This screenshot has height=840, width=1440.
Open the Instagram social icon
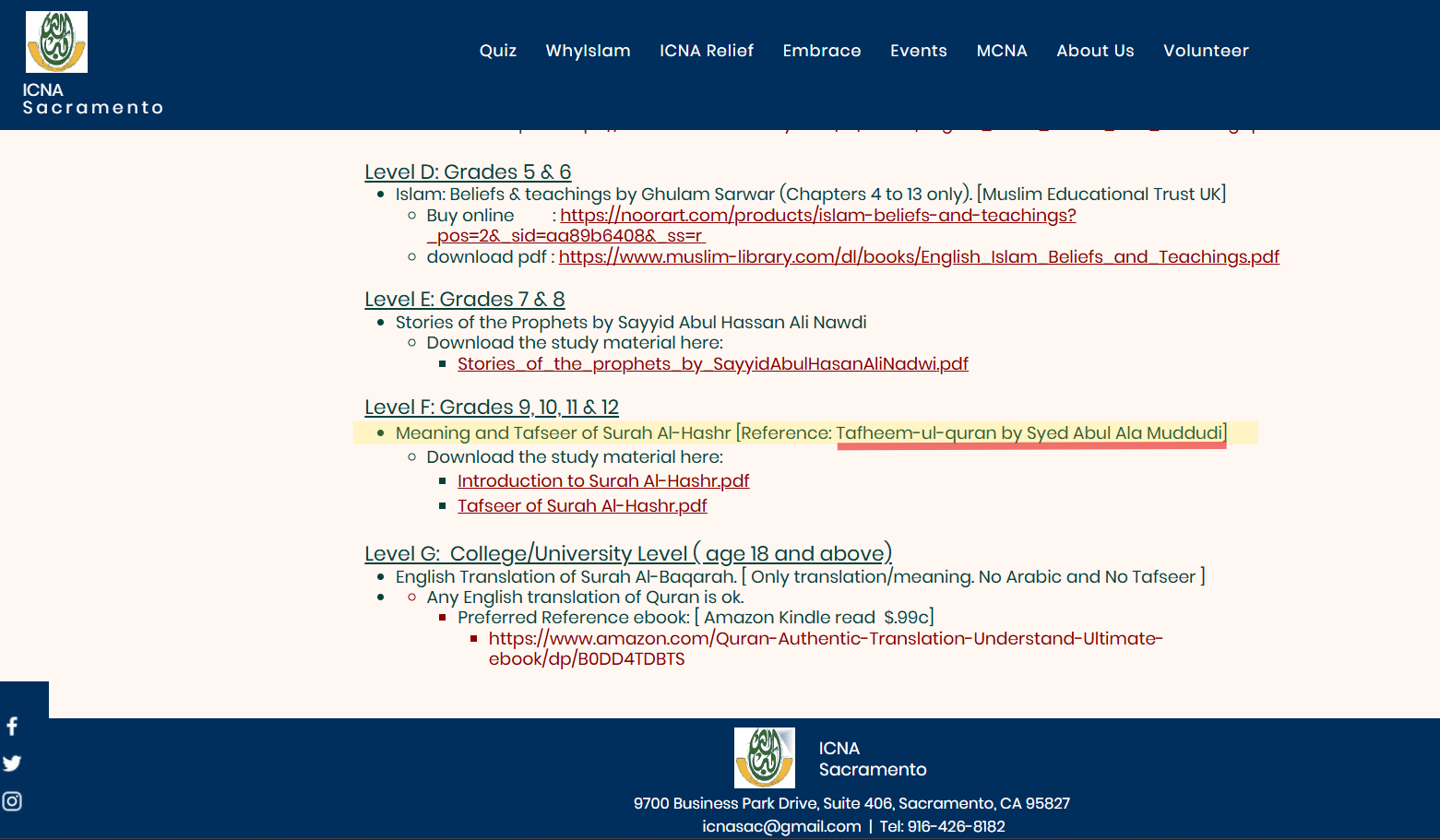[x=12, y=801]
